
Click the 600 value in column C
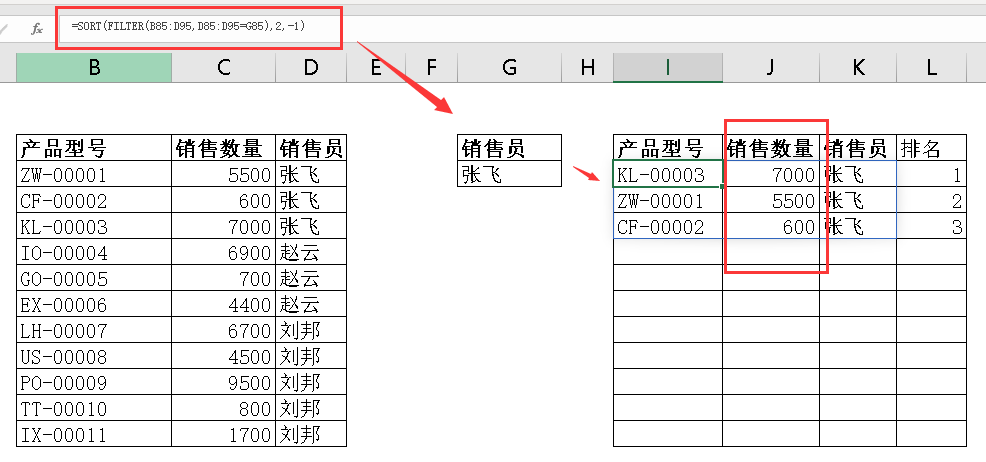click(224, 200)
